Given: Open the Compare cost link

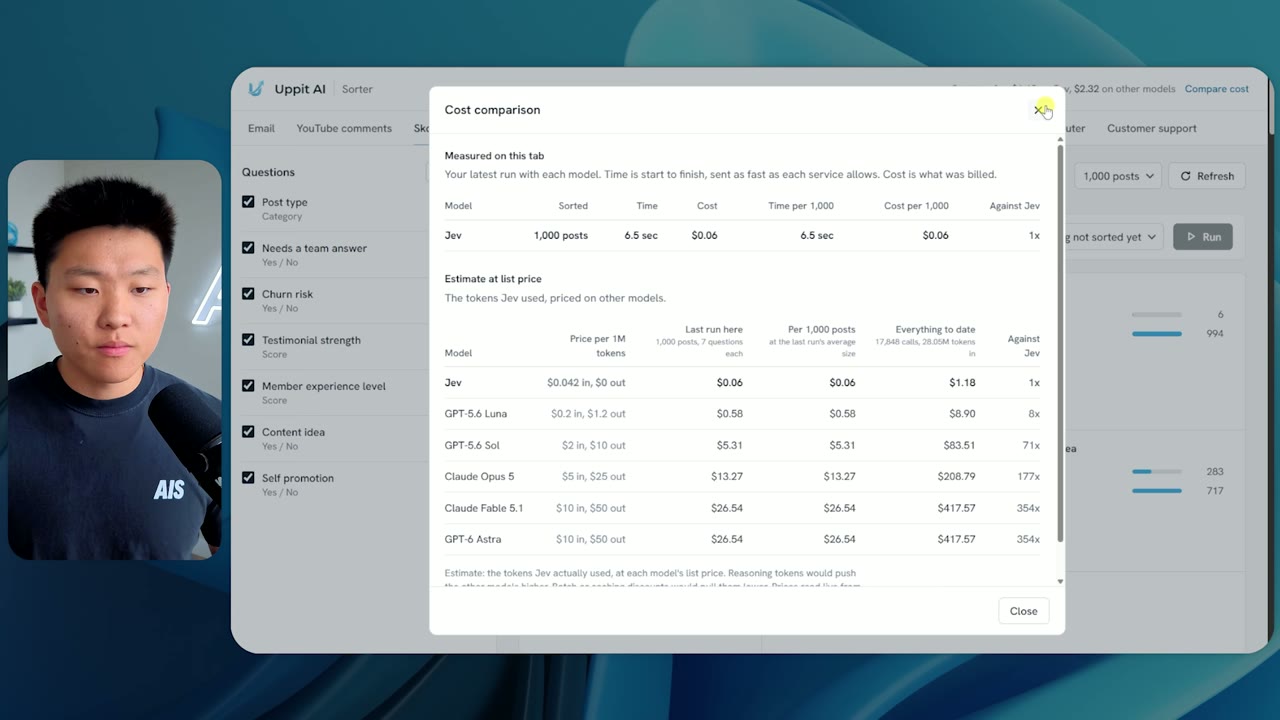Looking at the screenshot, I should coord(1217,89).
